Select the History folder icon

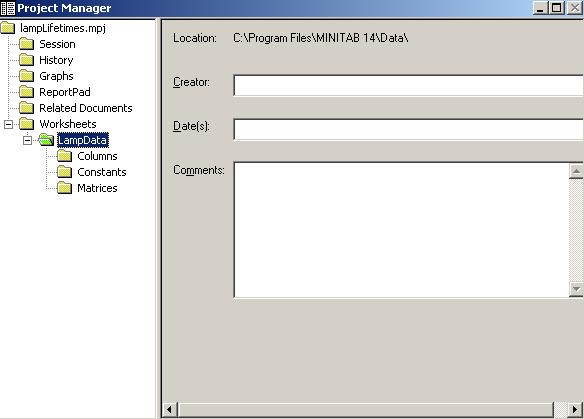pyautogui.click(x=27, y=60)
